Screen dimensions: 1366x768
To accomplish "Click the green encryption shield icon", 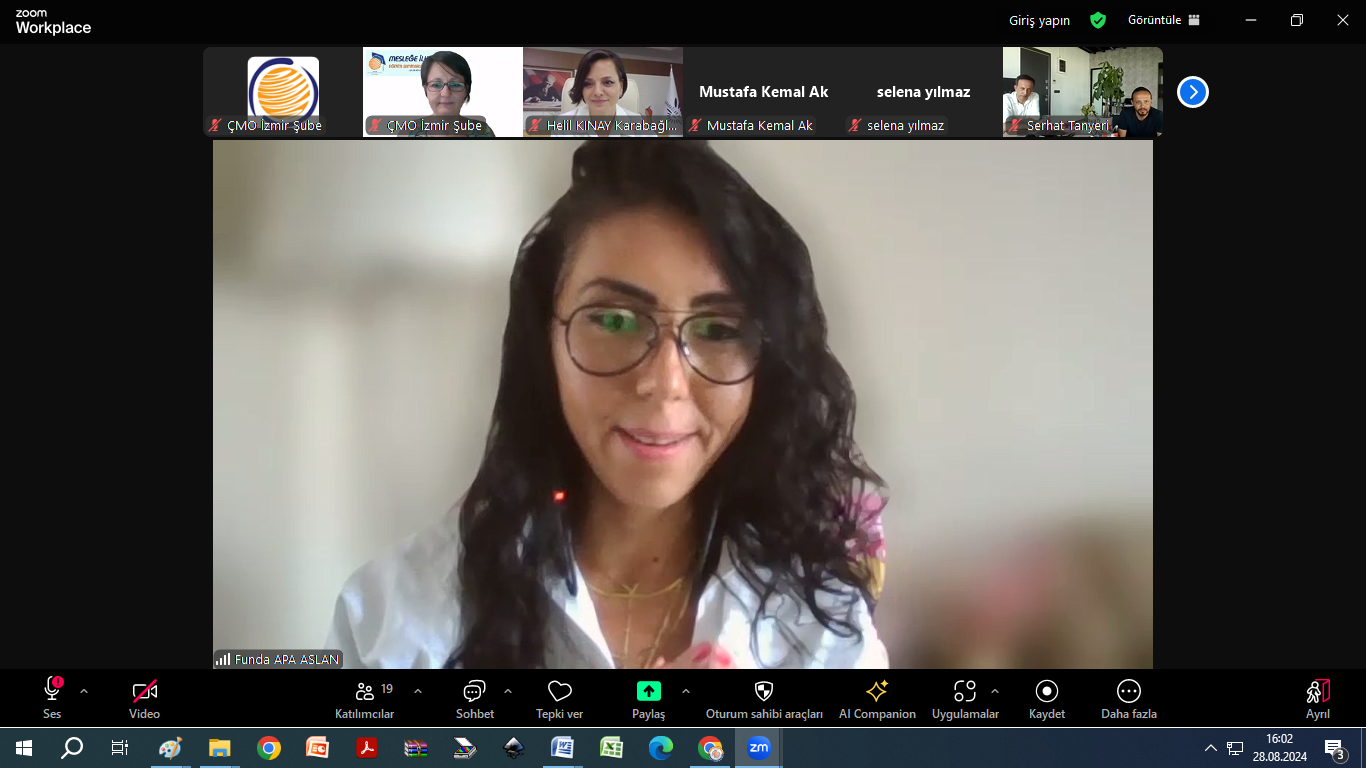I will (1098, 20).
